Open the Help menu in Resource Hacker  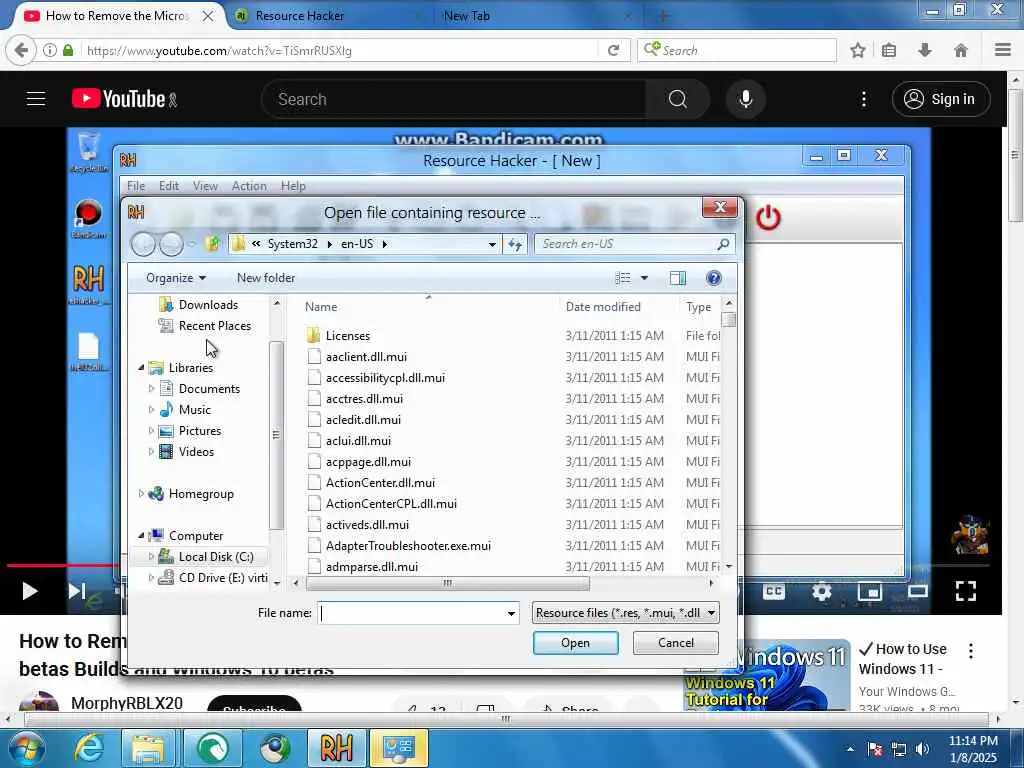click(293, 186)
